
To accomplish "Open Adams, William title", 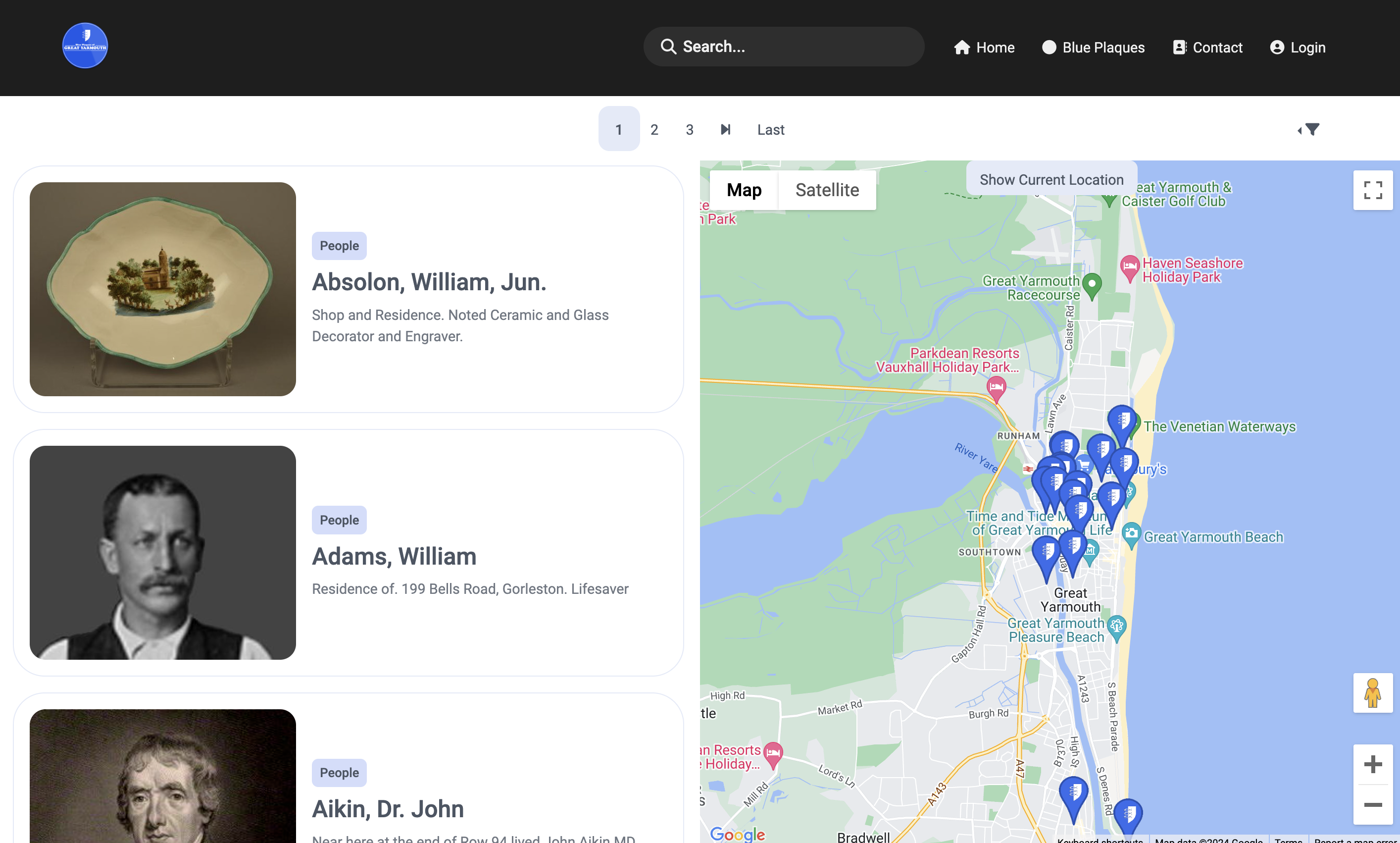I will pos(394,556).
